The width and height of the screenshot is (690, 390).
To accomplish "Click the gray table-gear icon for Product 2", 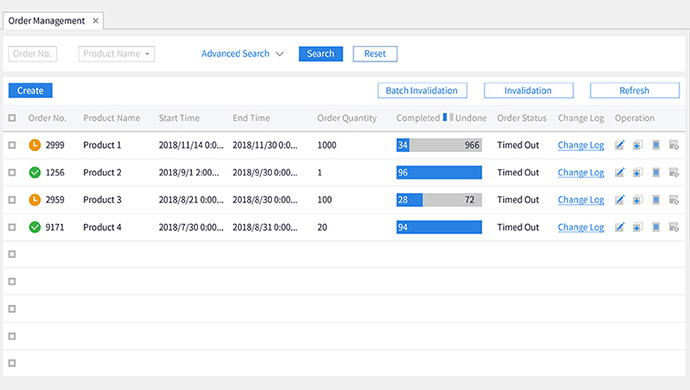I will (674, 173).
